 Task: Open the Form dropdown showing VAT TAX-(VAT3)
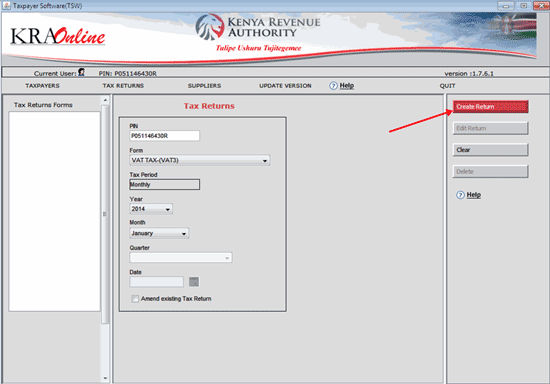click(200, 160)
